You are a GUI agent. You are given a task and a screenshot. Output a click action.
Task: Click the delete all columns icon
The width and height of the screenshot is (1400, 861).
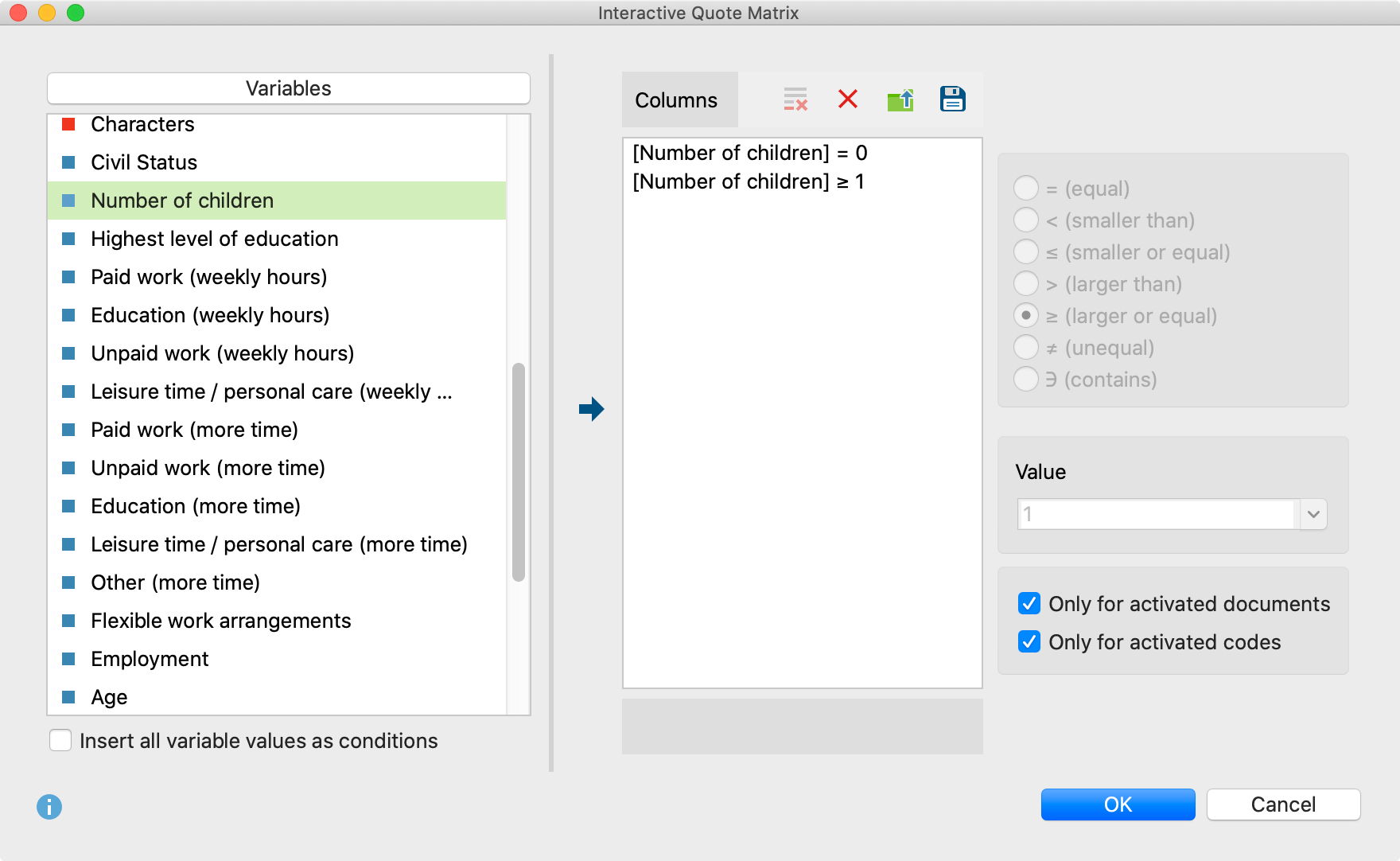point(795,99)
